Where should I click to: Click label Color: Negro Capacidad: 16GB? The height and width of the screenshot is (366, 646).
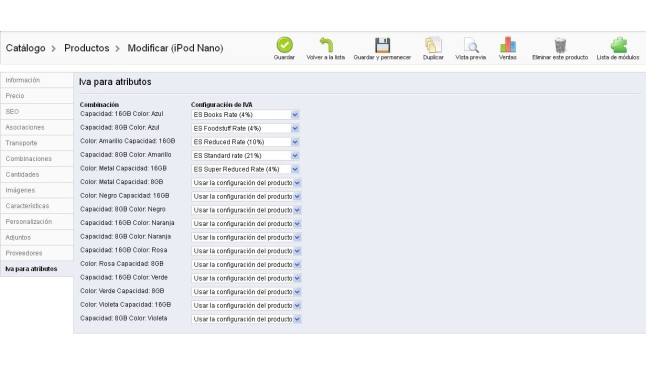[124, 195]
